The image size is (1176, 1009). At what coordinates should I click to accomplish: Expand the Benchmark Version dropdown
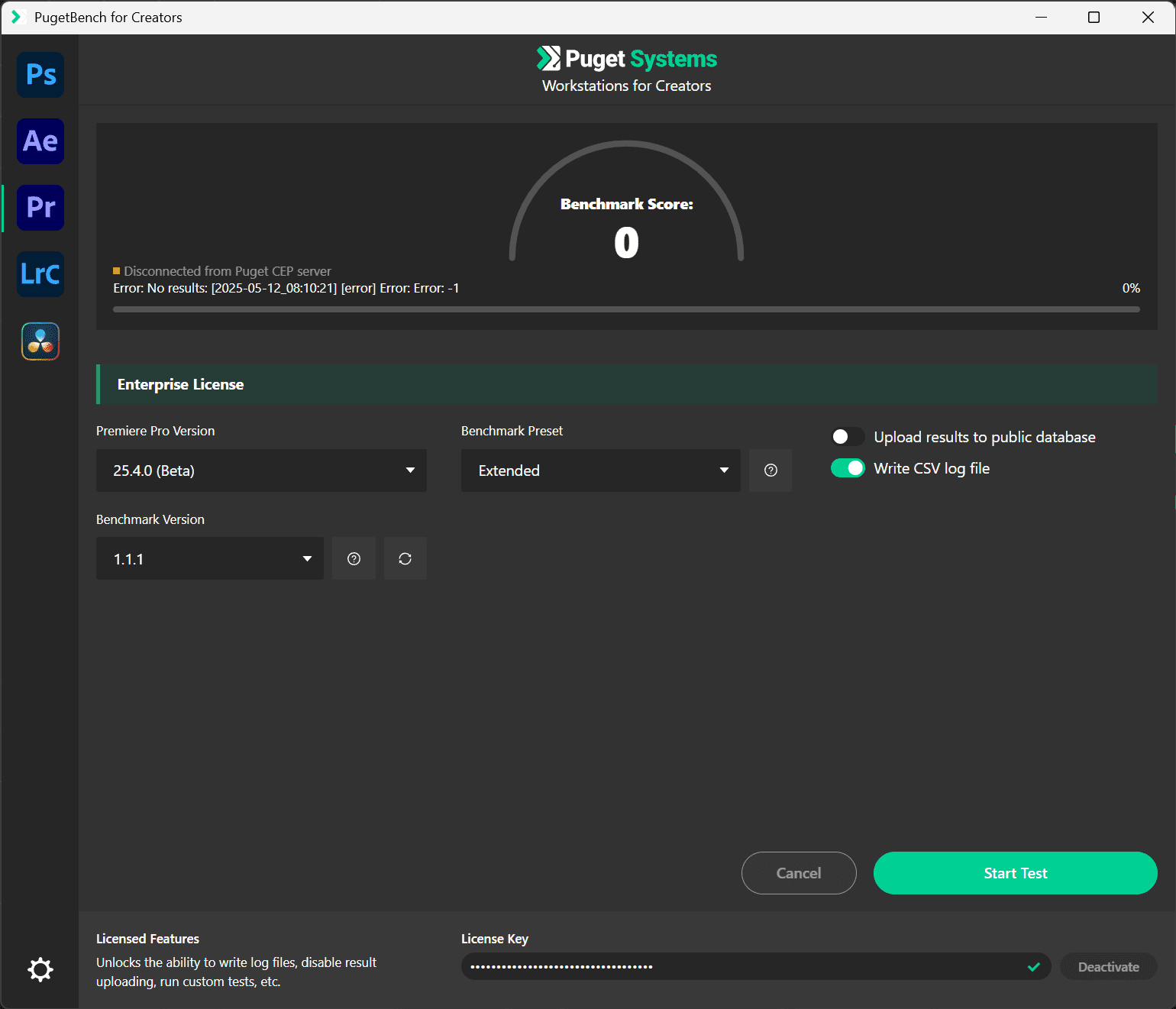coord(209,559)
